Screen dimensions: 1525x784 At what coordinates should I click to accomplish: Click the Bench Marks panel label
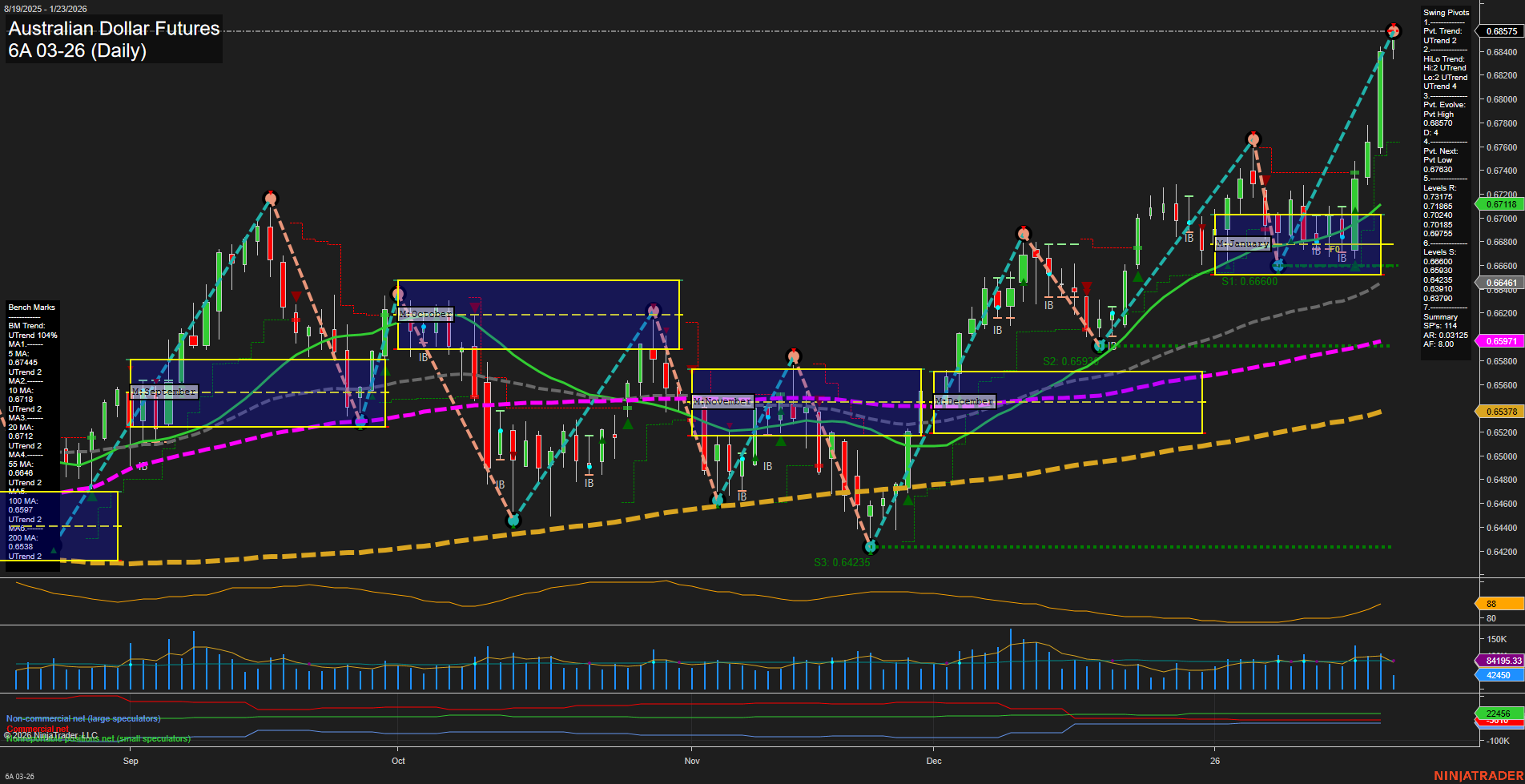coord(30,307)
